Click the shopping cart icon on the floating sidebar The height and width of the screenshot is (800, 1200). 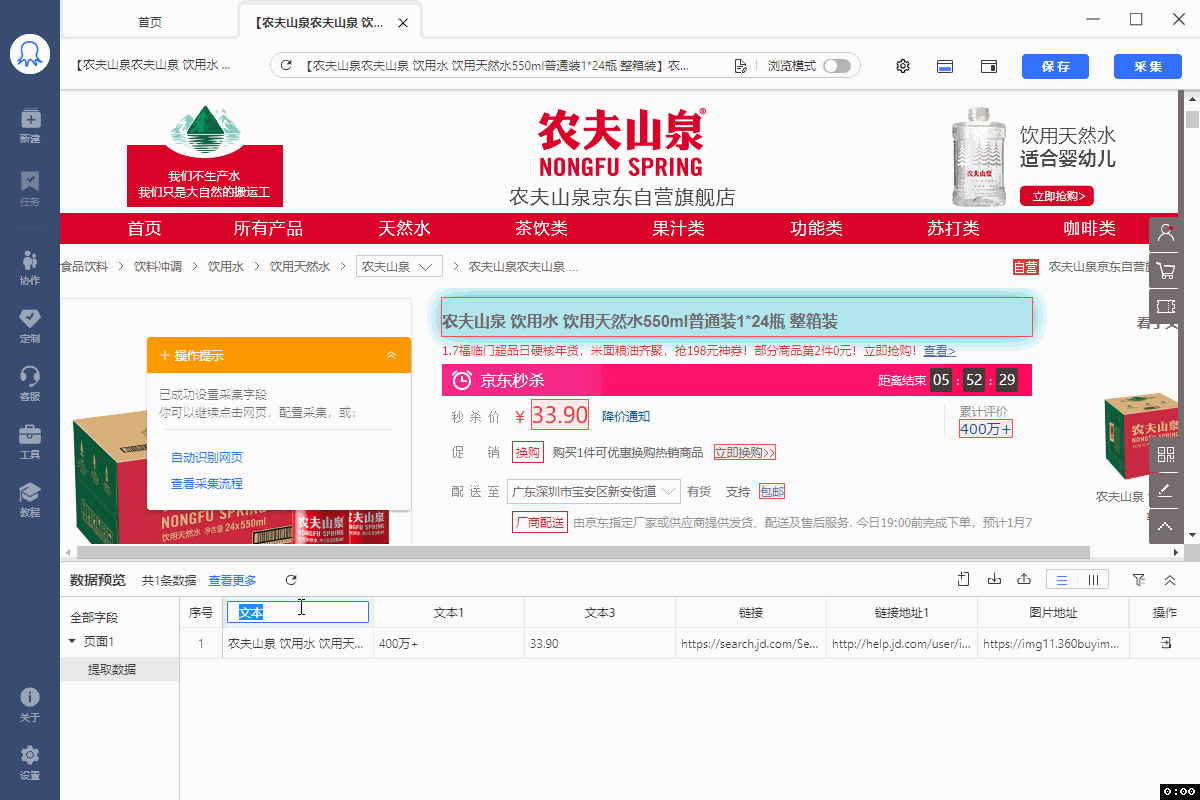click(x=1166, y=270)
